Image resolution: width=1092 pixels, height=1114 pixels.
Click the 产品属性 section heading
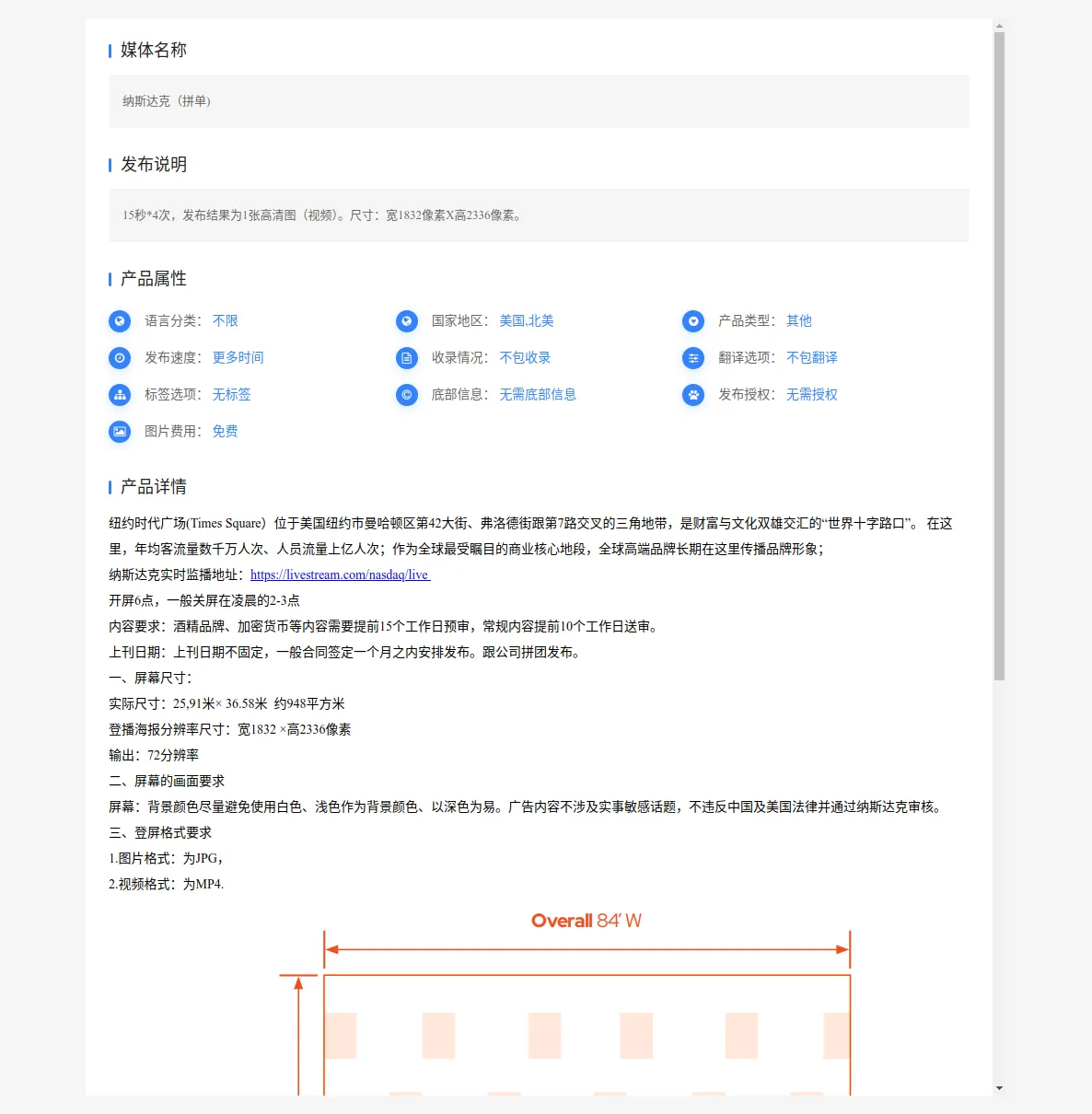(154, 278)
